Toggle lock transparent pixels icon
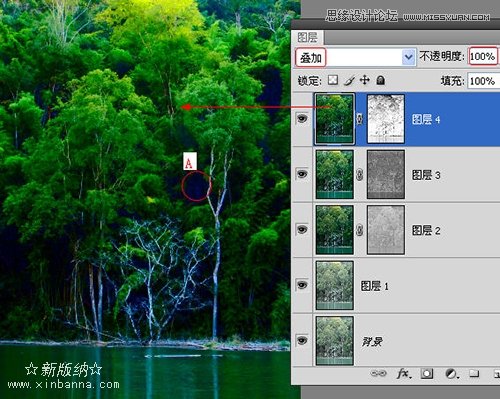The image size is (500, 399). pos(333,80)
